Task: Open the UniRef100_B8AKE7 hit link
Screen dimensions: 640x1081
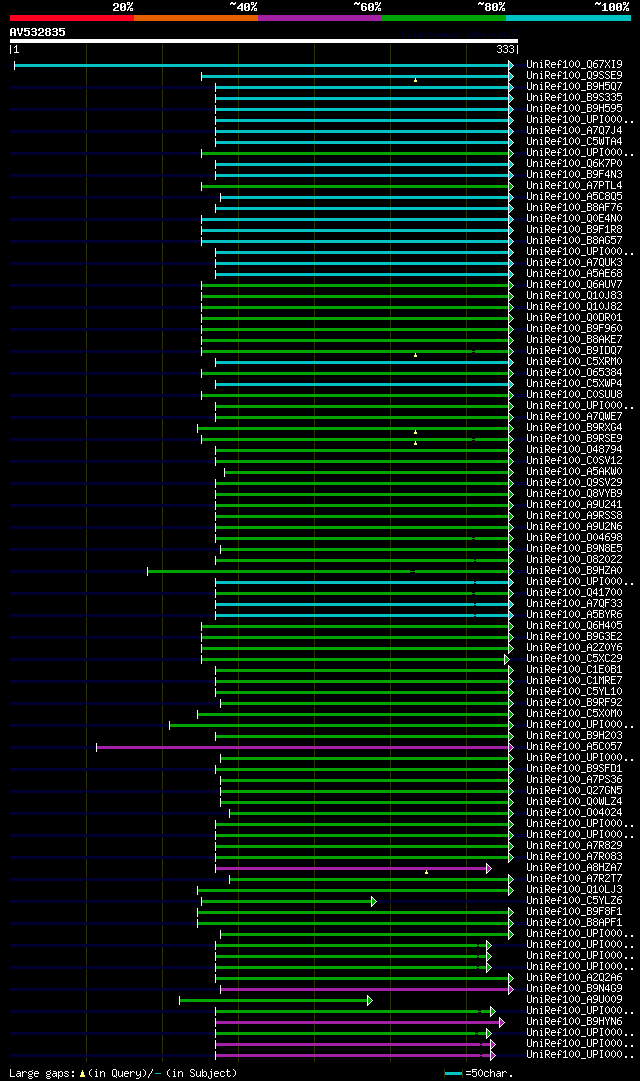Action: point(574,341)
